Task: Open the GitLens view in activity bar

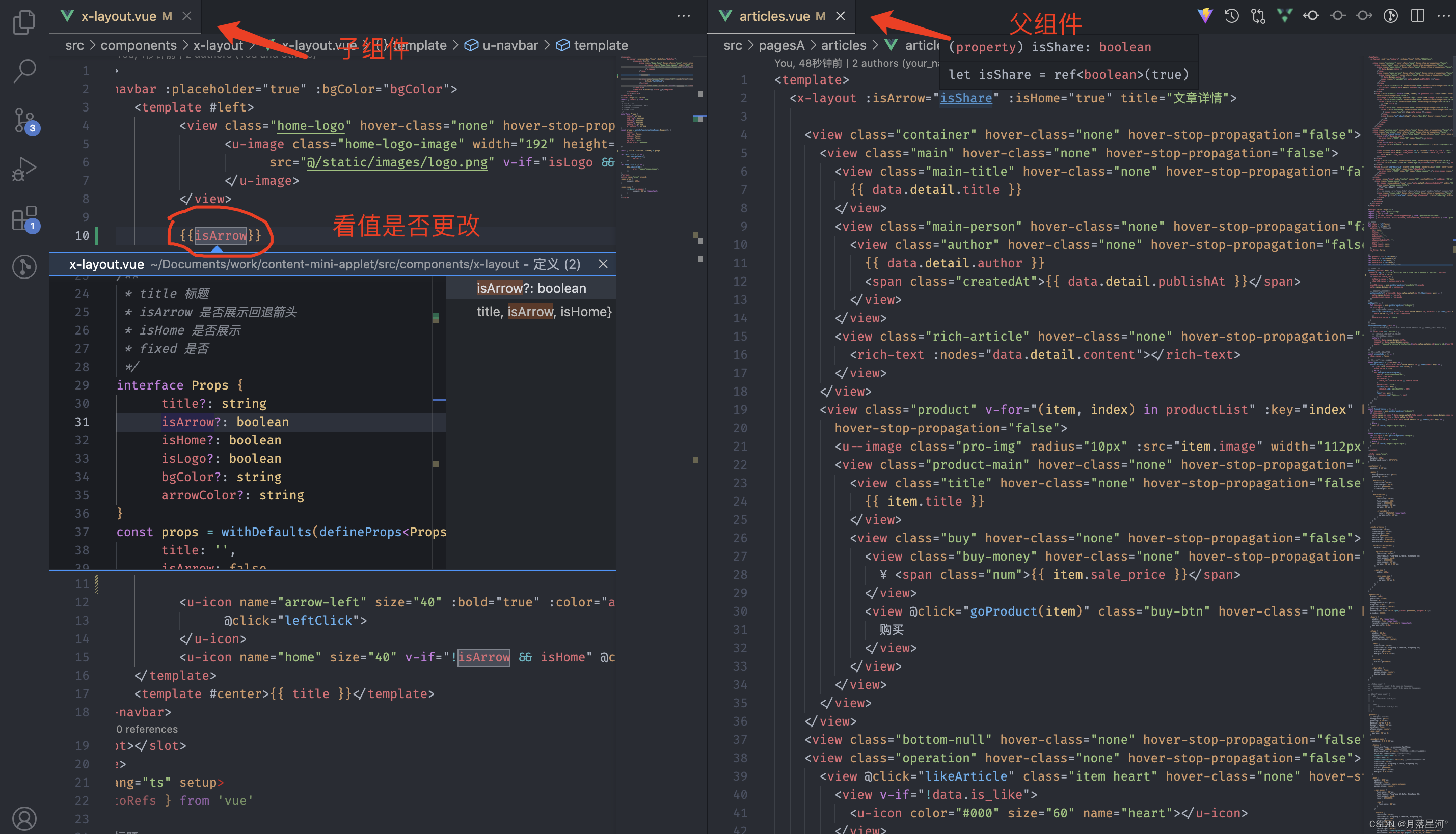Action: tap(24, 266)
